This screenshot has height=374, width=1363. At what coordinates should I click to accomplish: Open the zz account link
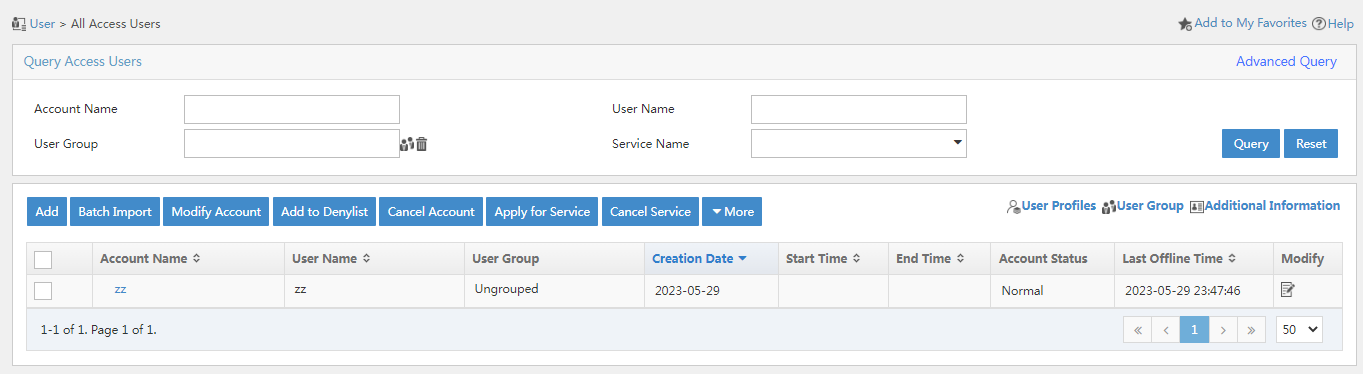pos(120,289)
